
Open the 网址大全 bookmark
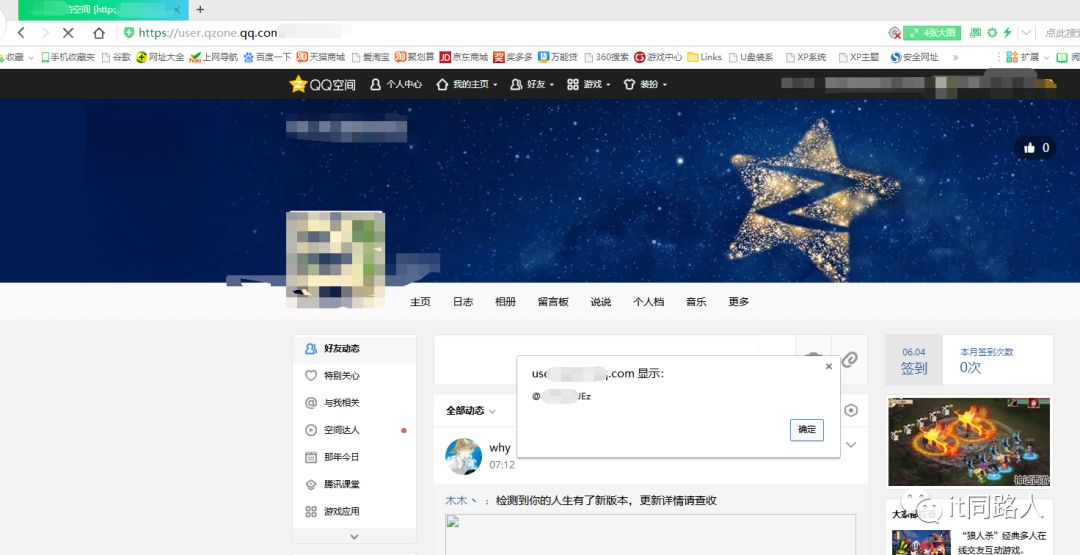pos(160,57)
